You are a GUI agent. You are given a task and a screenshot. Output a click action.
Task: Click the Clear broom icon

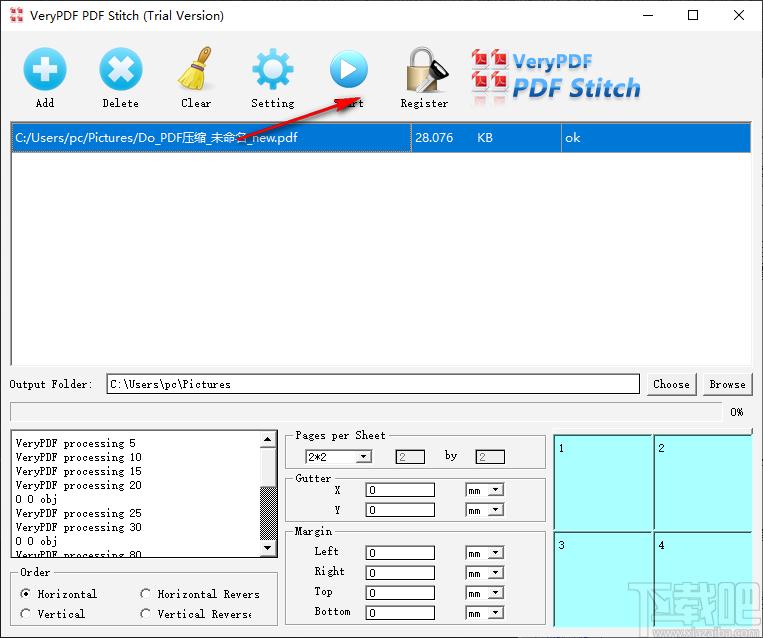(196, 69)
